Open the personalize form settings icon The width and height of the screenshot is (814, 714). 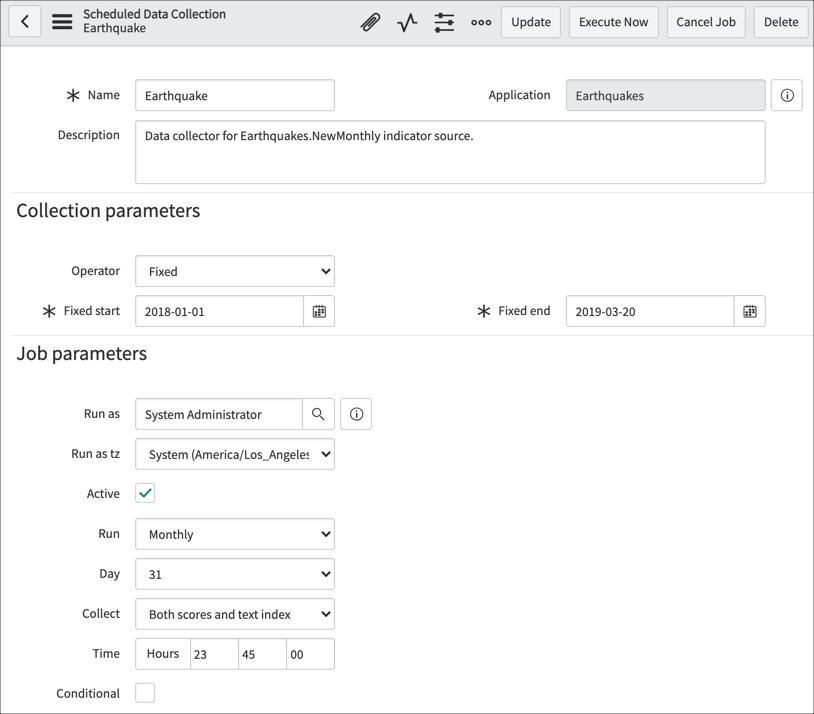(444, 21)
